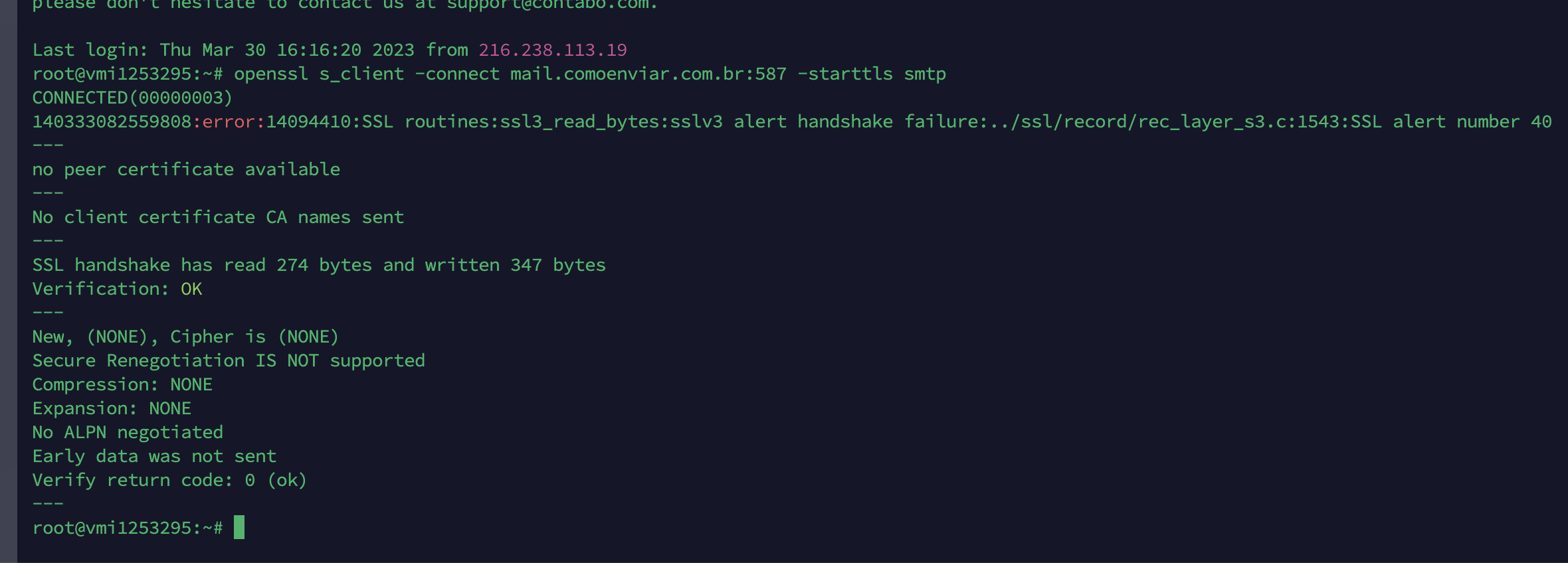Place cursor on the green terminal cursor block
The width and height of the screenshot is (1568, 563).
239,527
